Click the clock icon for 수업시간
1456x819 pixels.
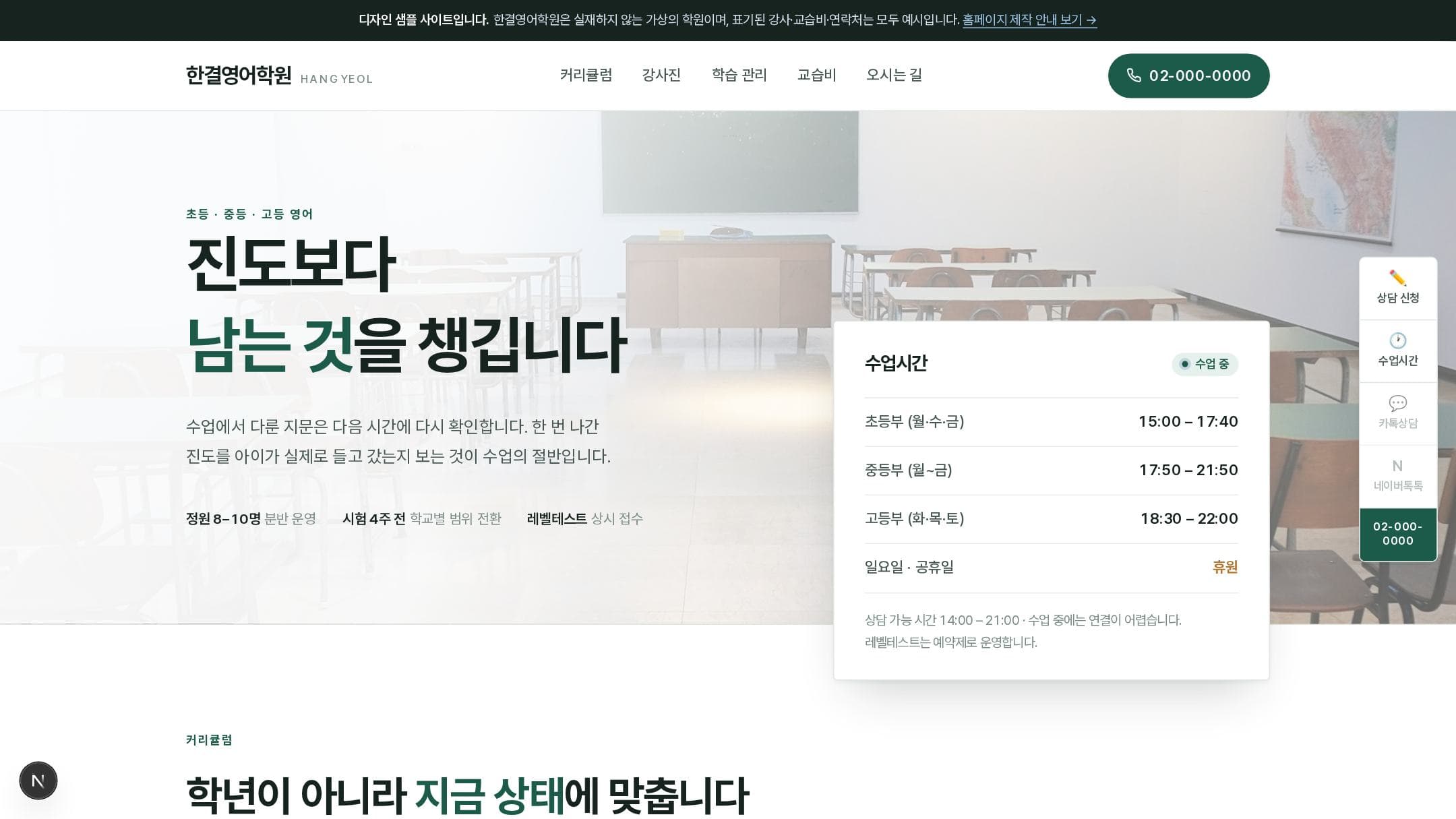coord(1397,340)
